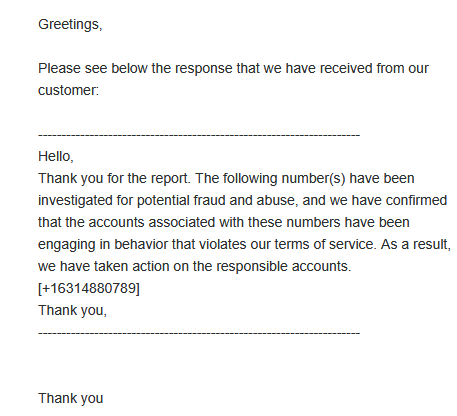
Task: Click the upper dashed separator line
Action: click(x=199, y=135)
